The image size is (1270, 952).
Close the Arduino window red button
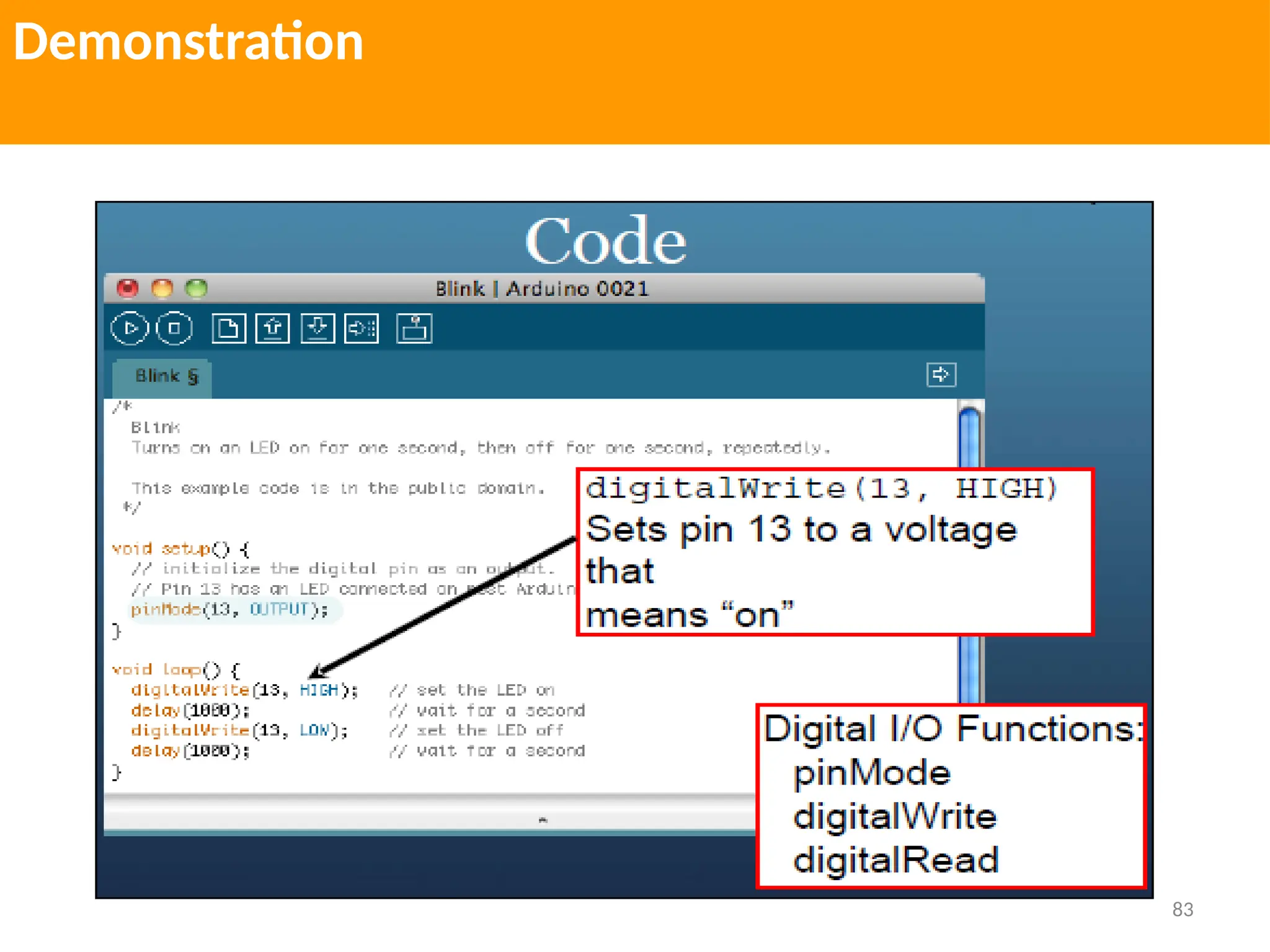[128, 288]
